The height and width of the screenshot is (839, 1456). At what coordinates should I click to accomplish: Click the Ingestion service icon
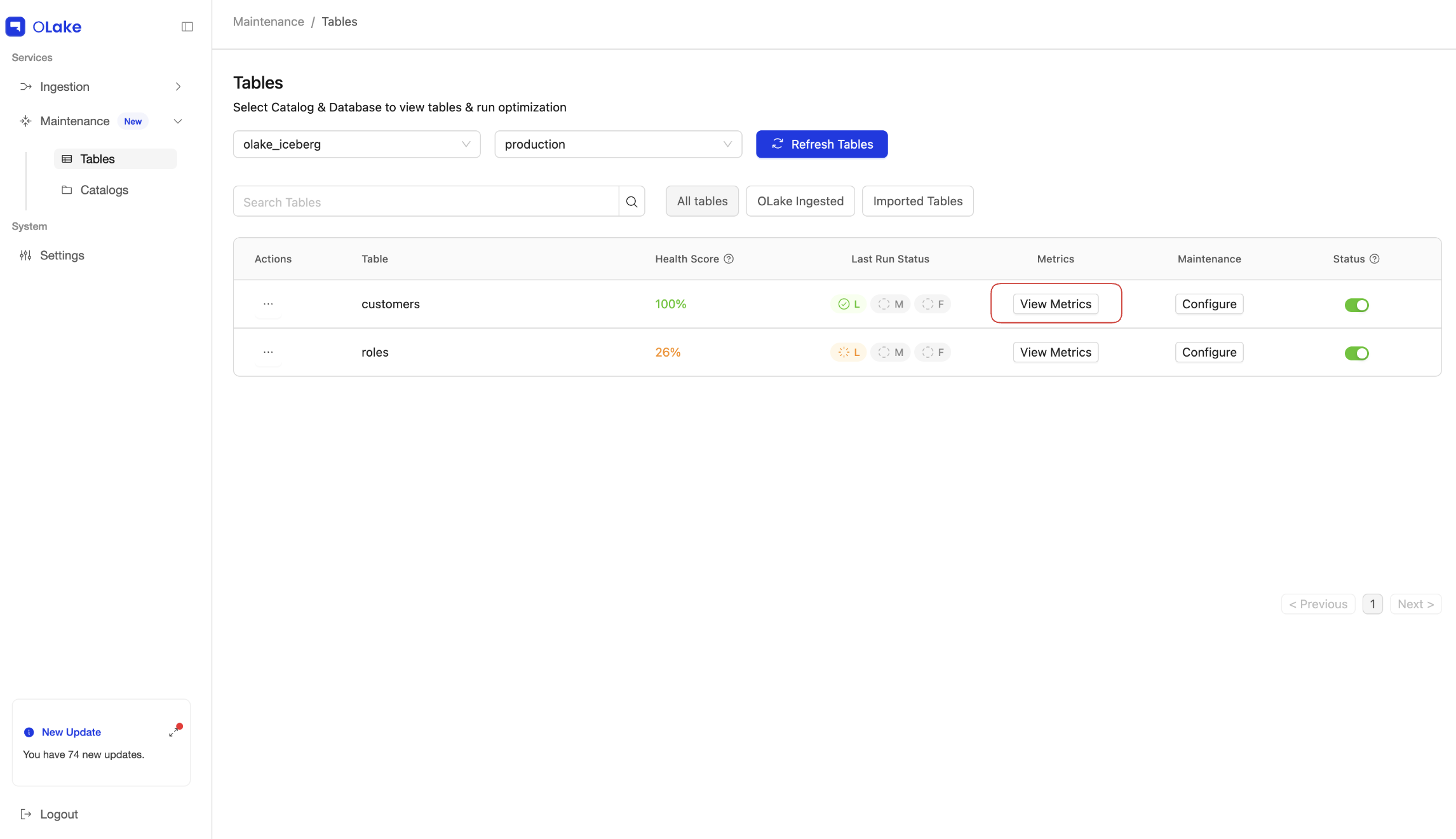(25, 86)
